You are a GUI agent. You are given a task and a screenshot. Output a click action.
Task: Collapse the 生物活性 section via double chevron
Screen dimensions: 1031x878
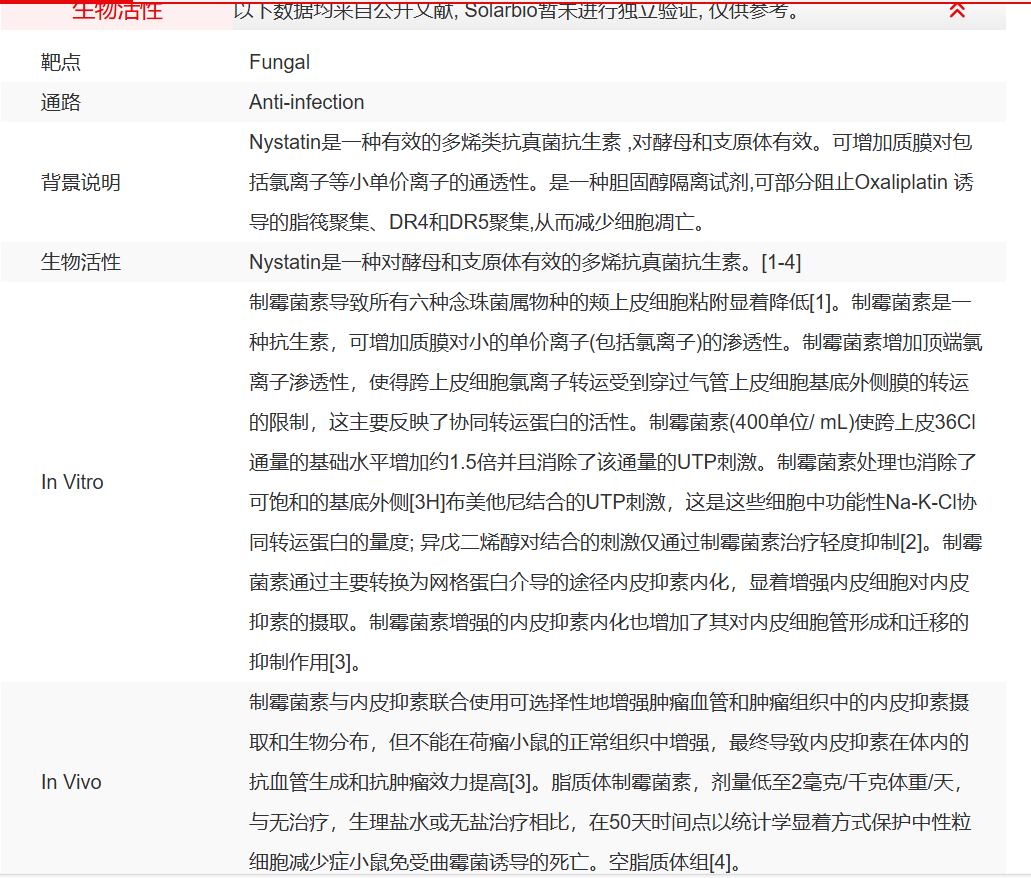pyautogui.click(x=957, y=10)
